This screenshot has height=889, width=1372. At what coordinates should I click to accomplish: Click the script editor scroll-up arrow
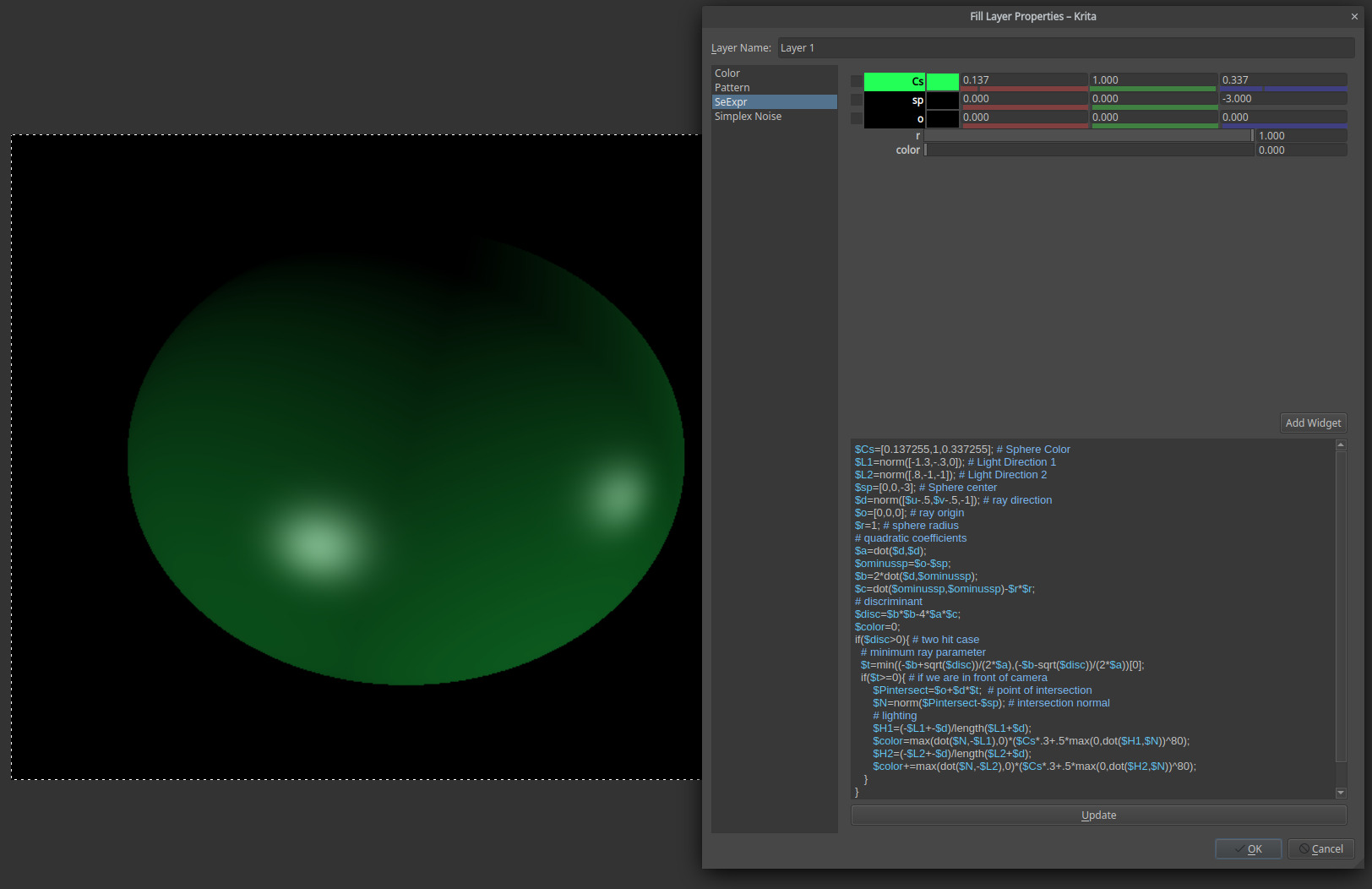click(x=1341, y=445)
